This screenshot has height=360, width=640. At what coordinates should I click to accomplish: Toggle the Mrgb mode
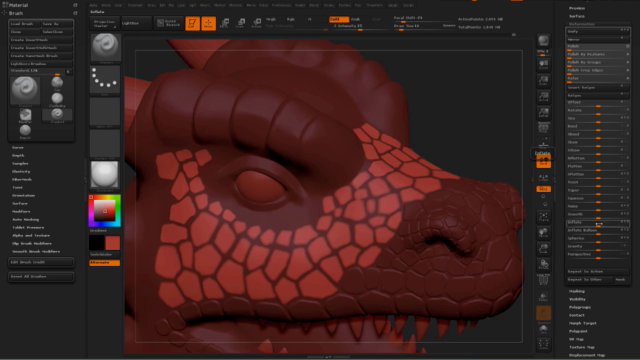[x=271, y=19]
